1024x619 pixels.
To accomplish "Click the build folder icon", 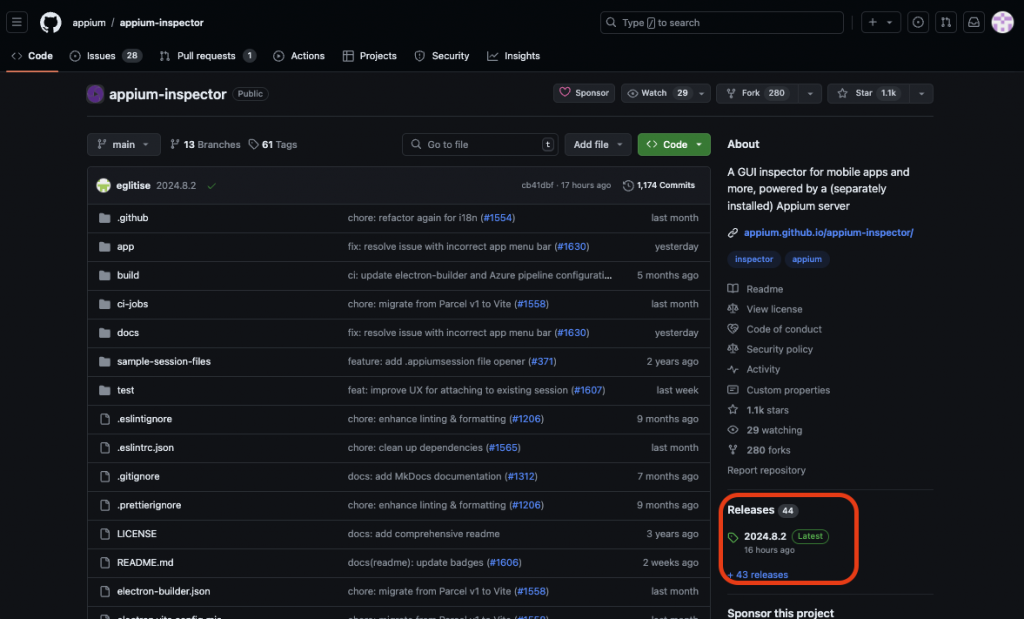I will tap(104, 276).
